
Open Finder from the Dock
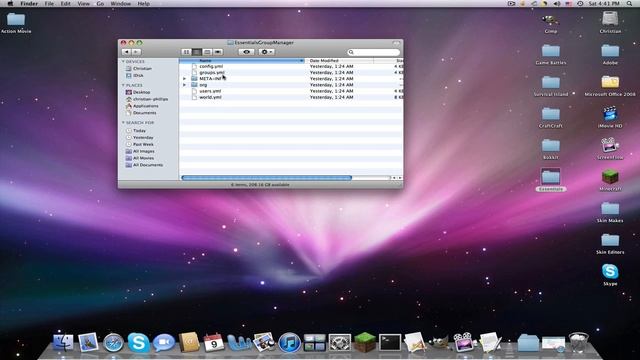click(x=63, y=342)
